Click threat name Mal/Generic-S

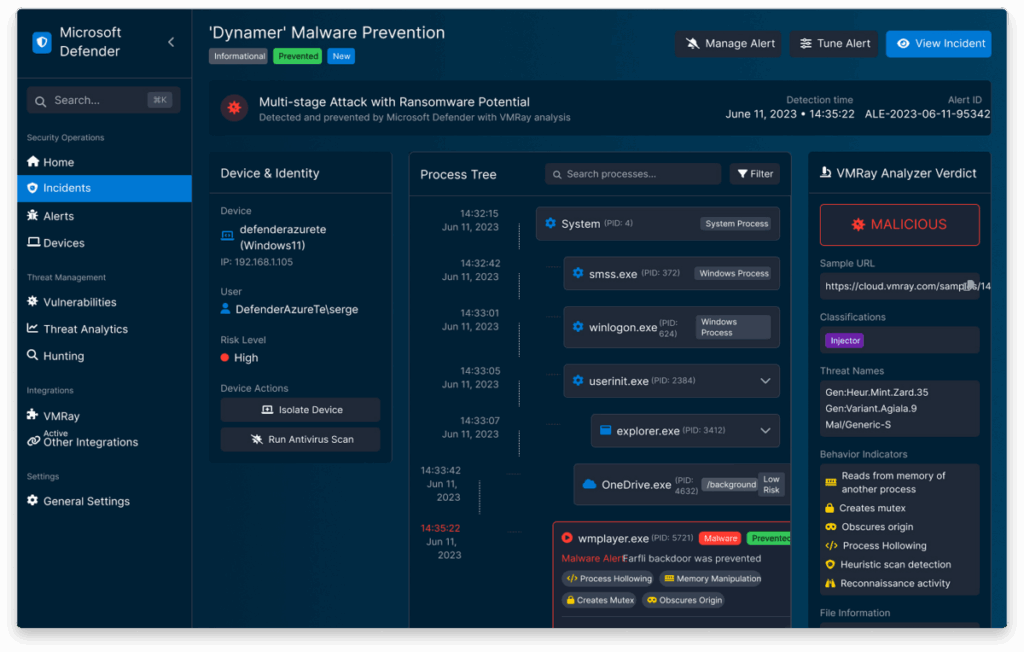858,425
